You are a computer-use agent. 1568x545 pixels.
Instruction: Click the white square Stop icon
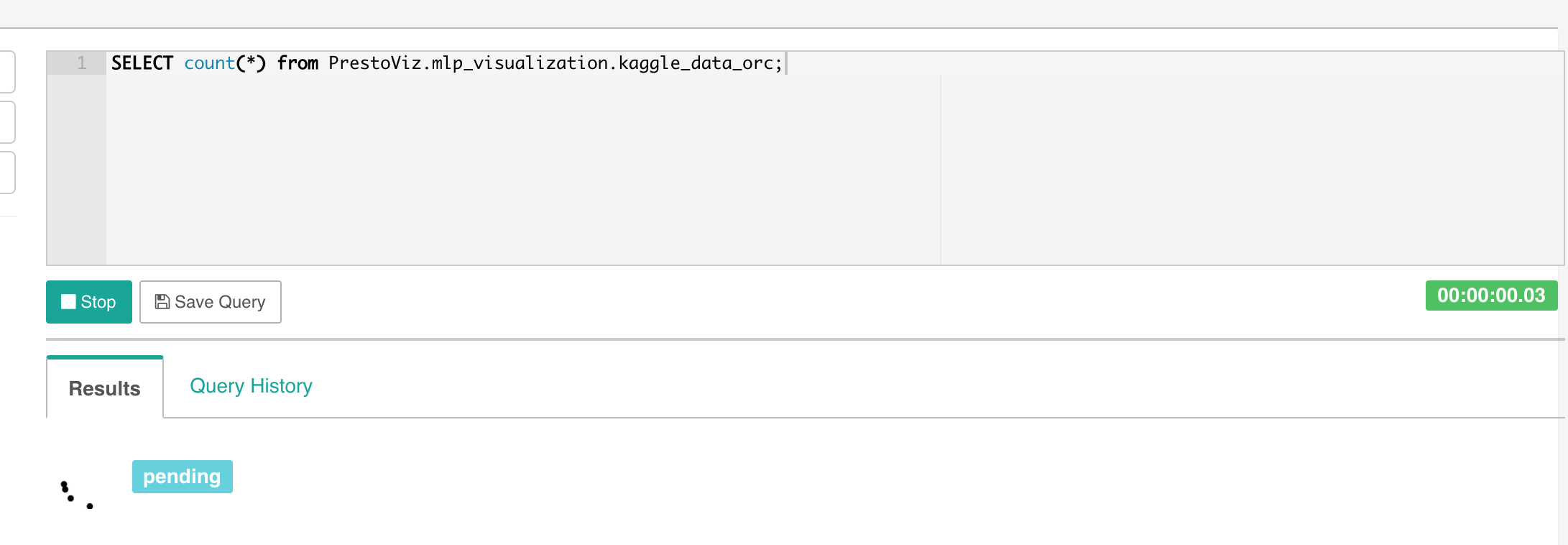click(x=70, y=301)
